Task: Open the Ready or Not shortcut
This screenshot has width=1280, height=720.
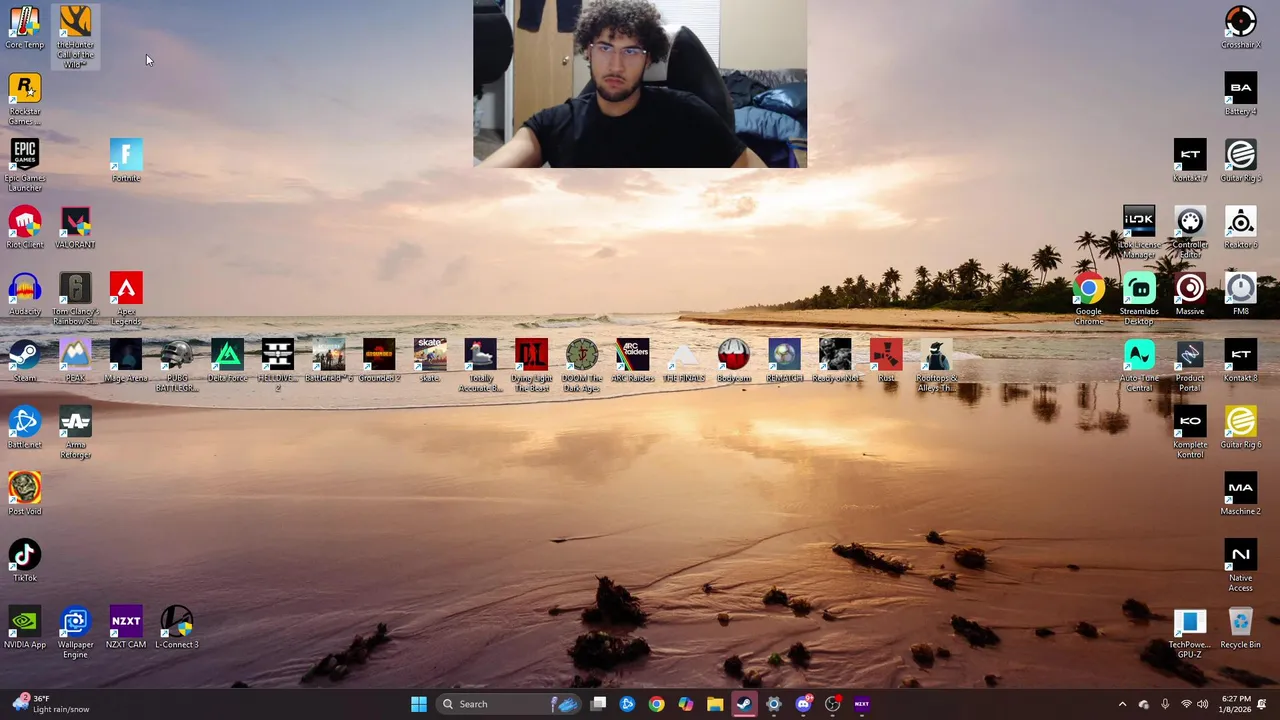Action: pos(835,361)
